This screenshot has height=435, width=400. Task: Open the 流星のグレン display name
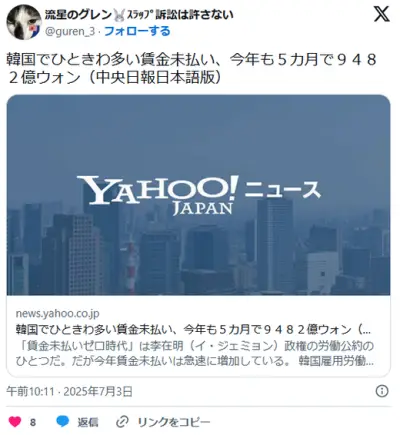click(x=79, y=15)
